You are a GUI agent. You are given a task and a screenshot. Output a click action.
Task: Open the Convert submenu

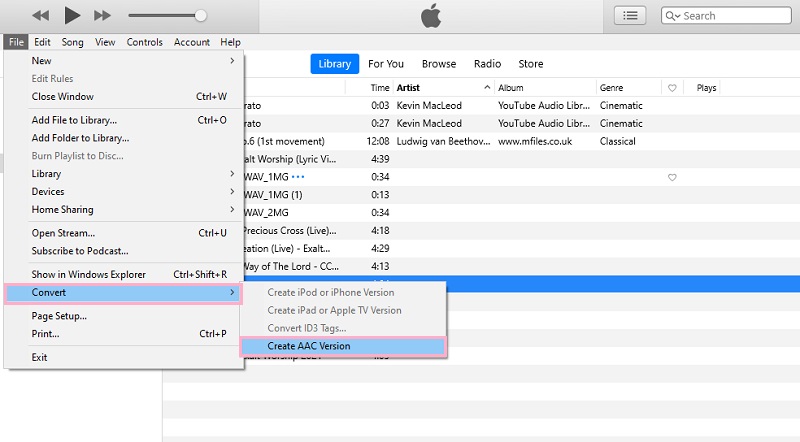click(123, 292)
